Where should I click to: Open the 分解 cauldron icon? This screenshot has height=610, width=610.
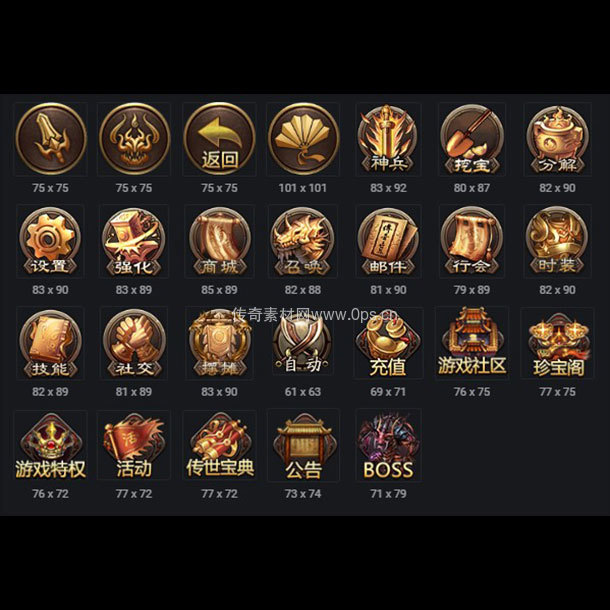pyautogui.click(x=557, y=139)
